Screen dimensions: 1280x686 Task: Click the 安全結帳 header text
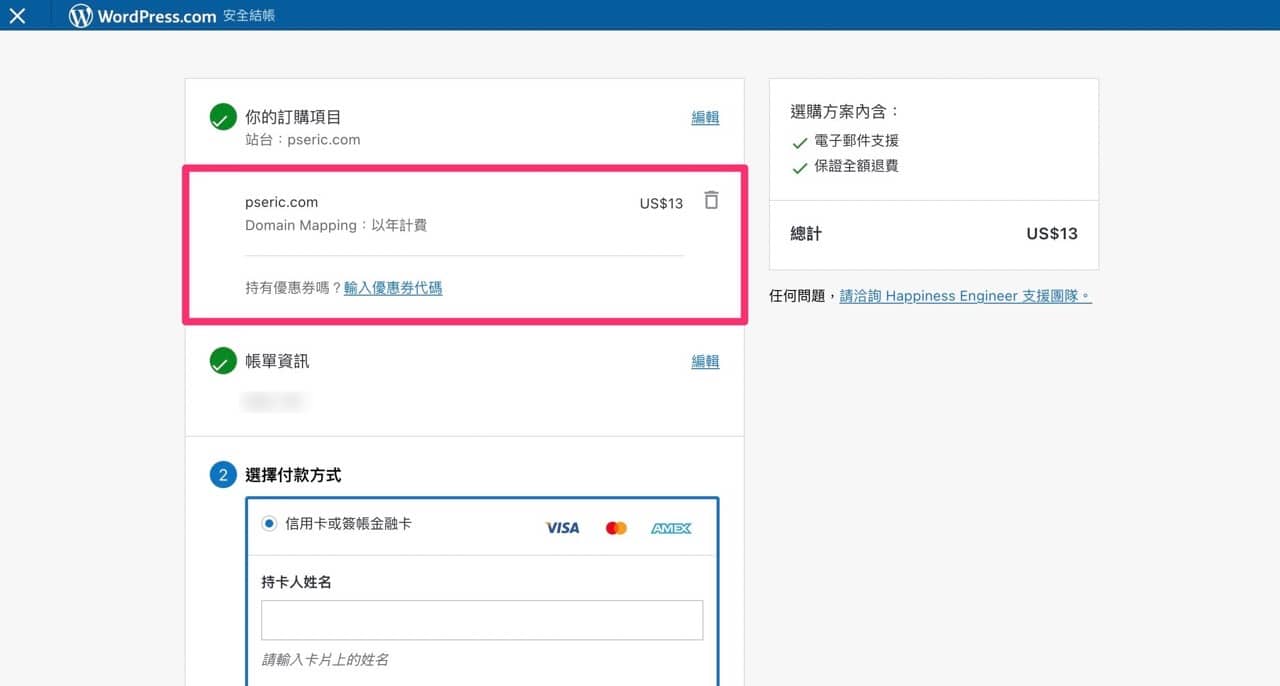249,16
